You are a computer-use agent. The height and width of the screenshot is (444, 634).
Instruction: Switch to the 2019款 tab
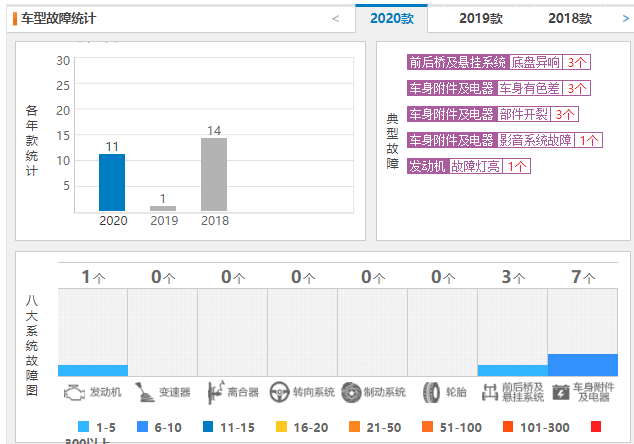point(481,19)
